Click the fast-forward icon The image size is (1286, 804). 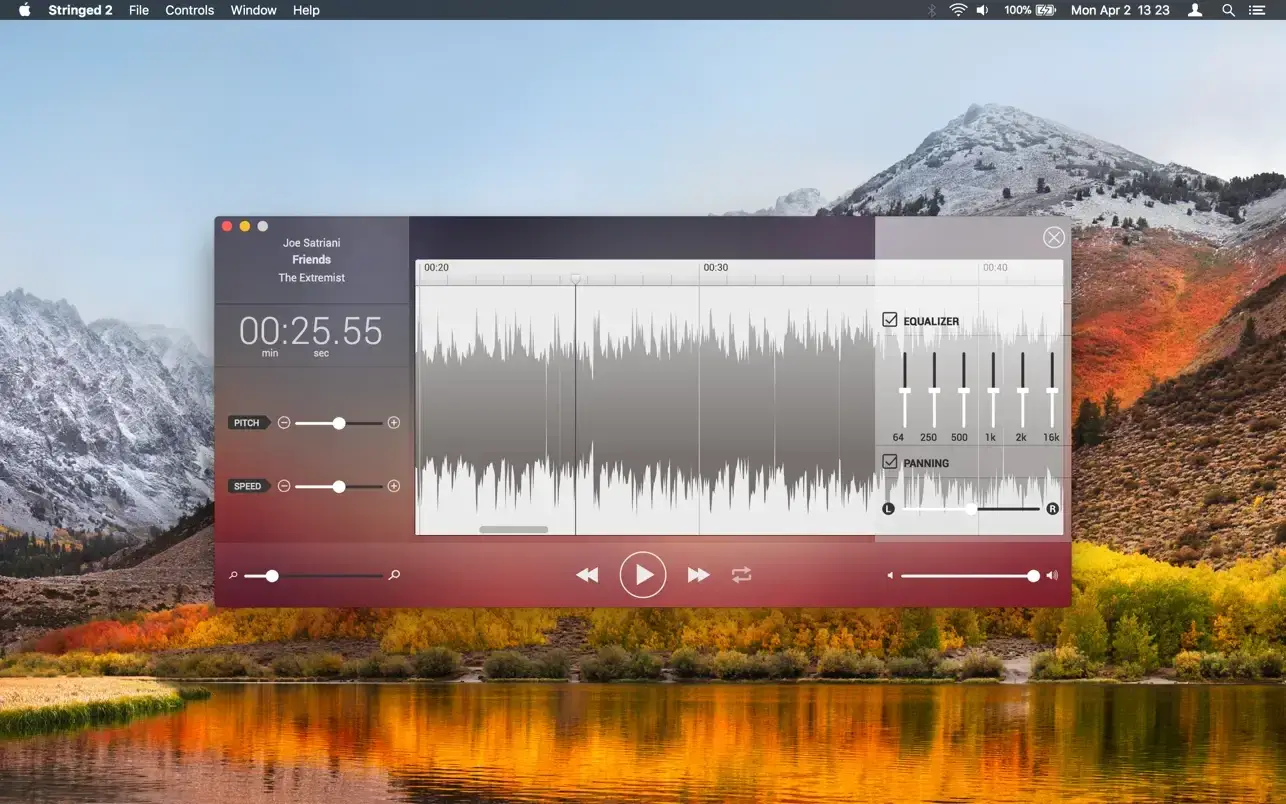tap(698, 575)
